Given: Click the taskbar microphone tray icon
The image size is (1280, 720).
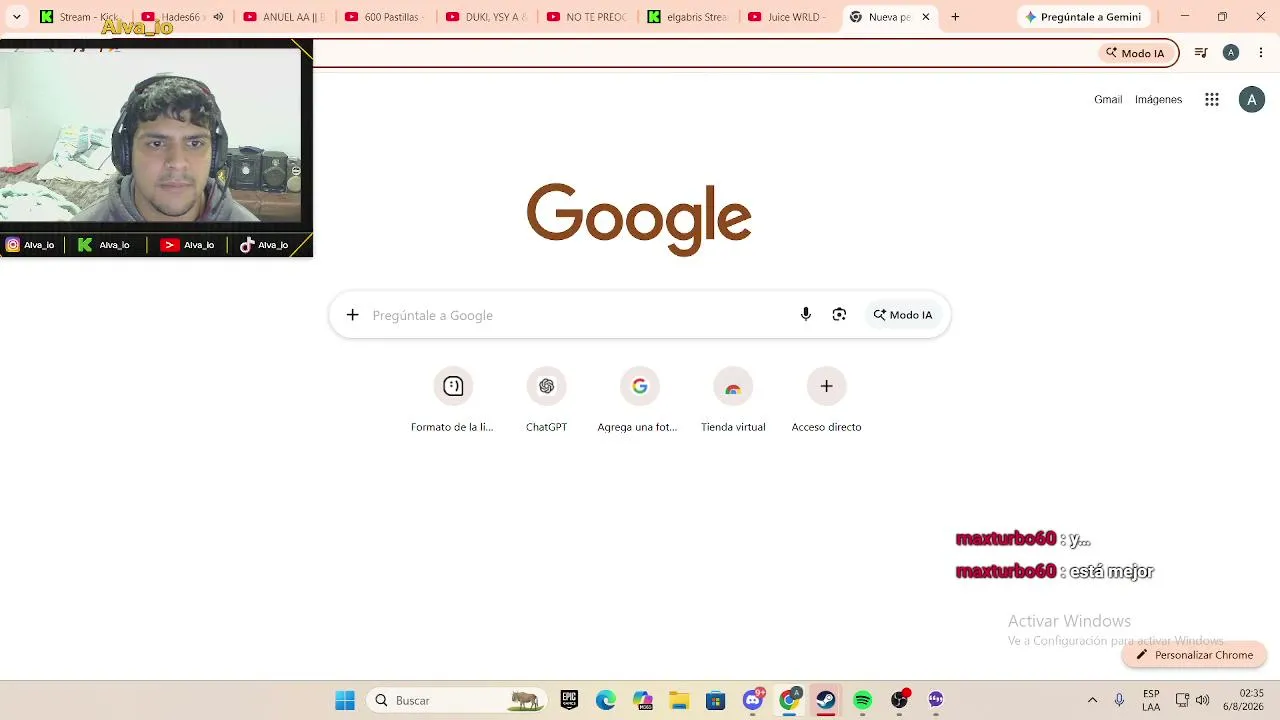Looking at the screenshot, I should pyautogui.click(x=1119, y=700).
